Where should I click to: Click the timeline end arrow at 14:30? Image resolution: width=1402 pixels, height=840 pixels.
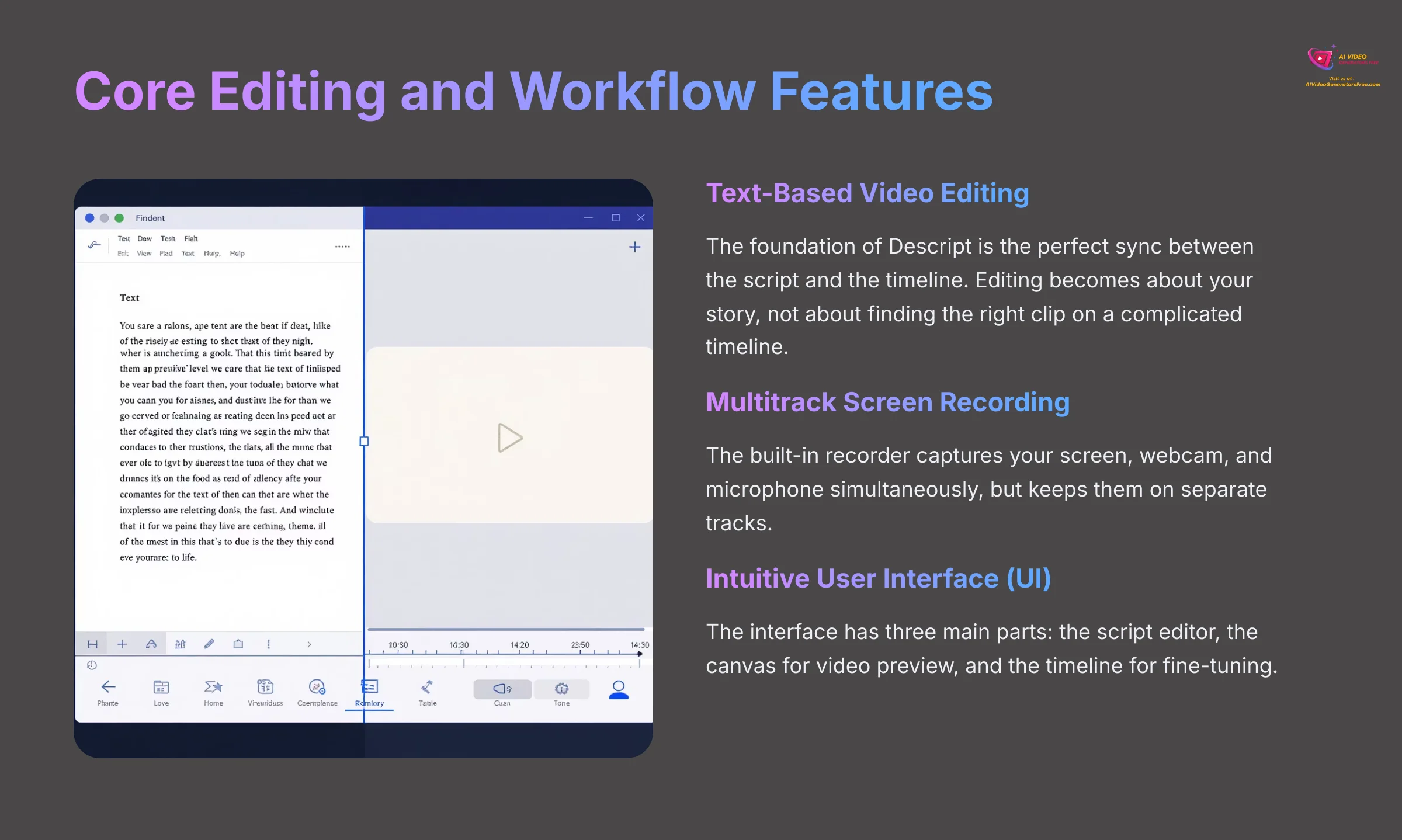[x=640, y=654]
